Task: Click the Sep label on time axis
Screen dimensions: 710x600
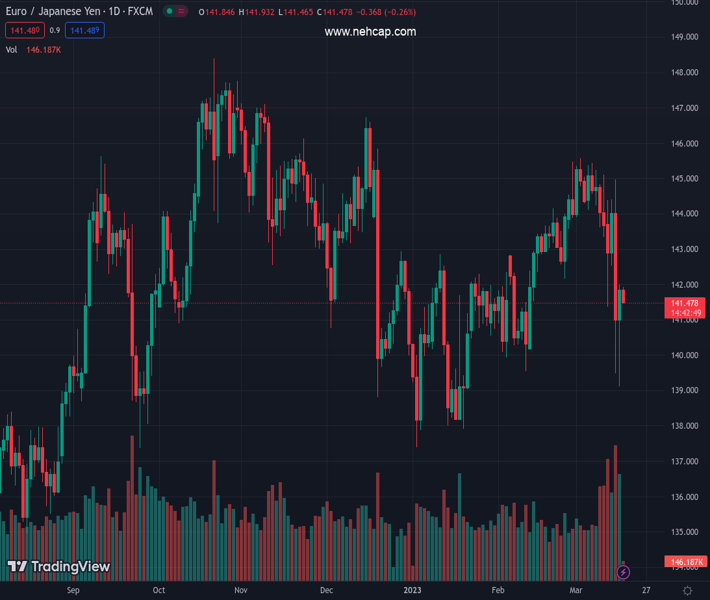Action: tap(72, 591)
